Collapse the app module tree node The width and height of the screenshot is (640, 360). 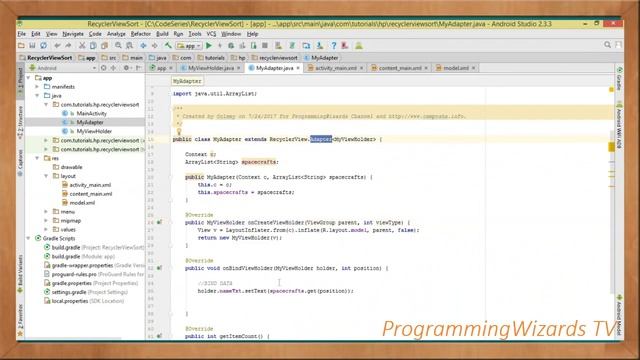point(29,78)
